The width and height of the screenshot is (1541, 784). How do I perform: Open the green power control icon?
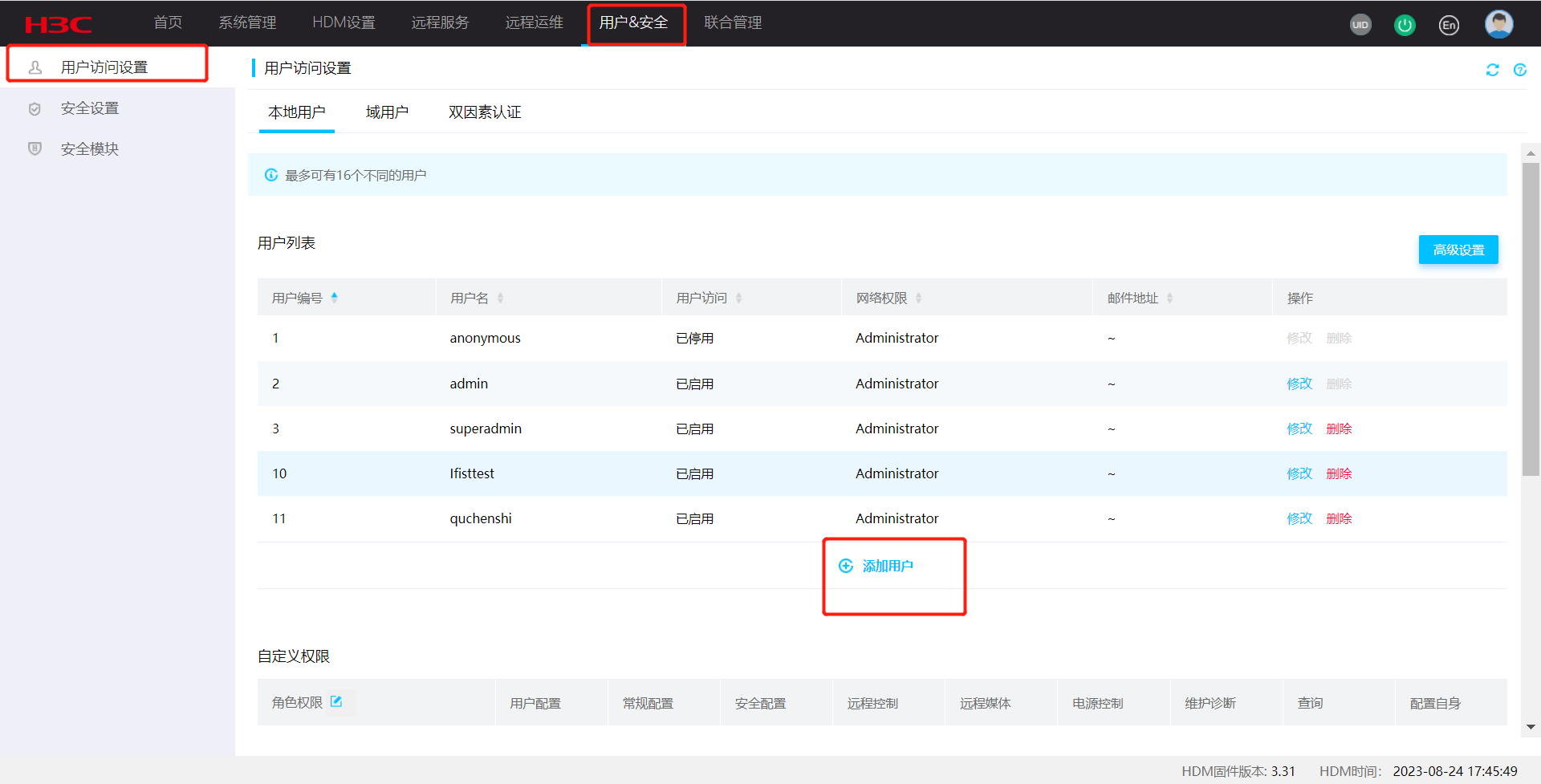(x=1405, y=24)
